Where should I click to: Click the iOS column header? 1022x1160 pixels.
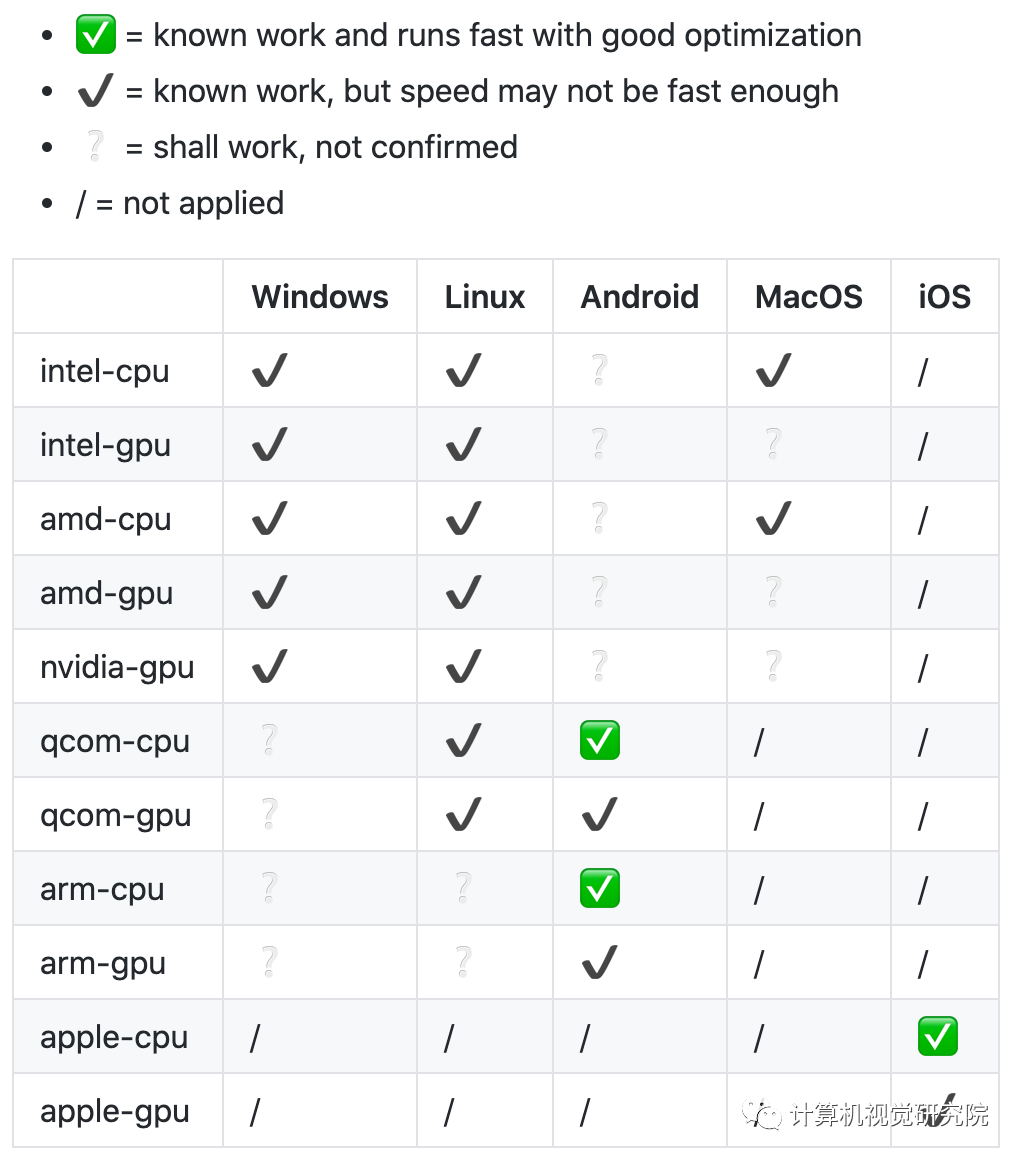tap(945, 297)
